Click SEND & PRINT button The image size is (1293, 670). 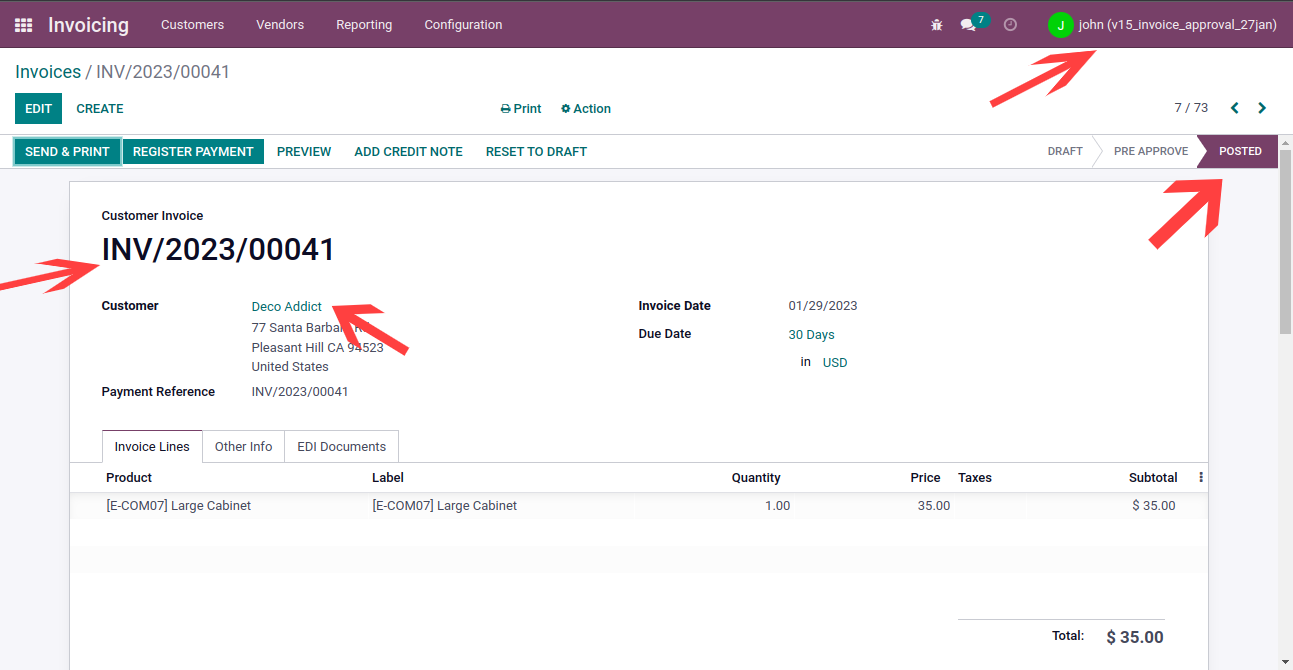pyautogui.click(x=67, y=152)
